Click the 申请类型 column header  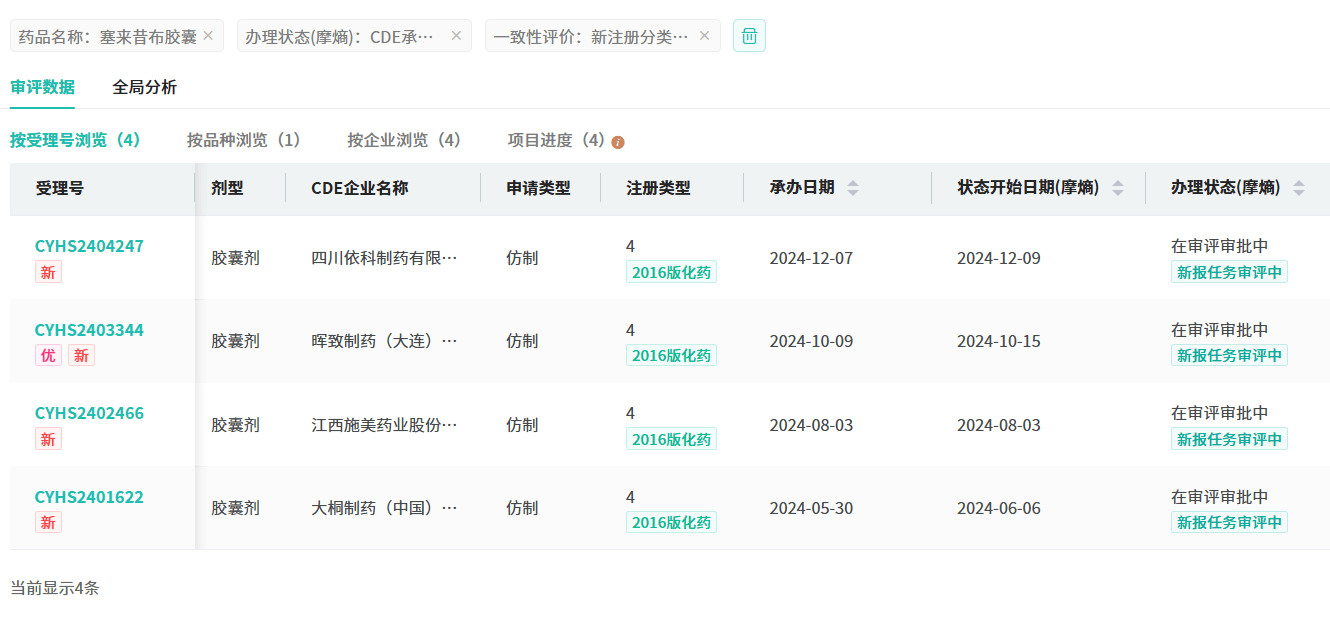[538, 188]
